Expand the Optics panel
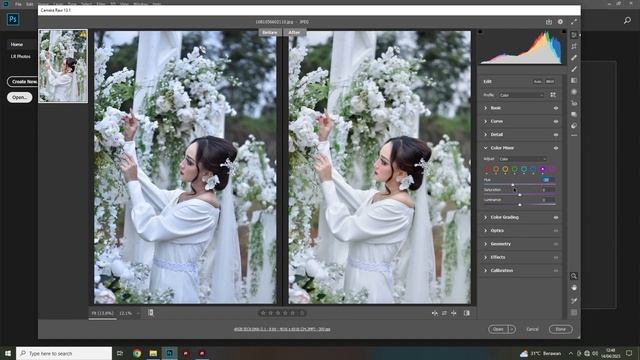The width and height of the screenshot is (640, 360). click(x=486, y=231)
